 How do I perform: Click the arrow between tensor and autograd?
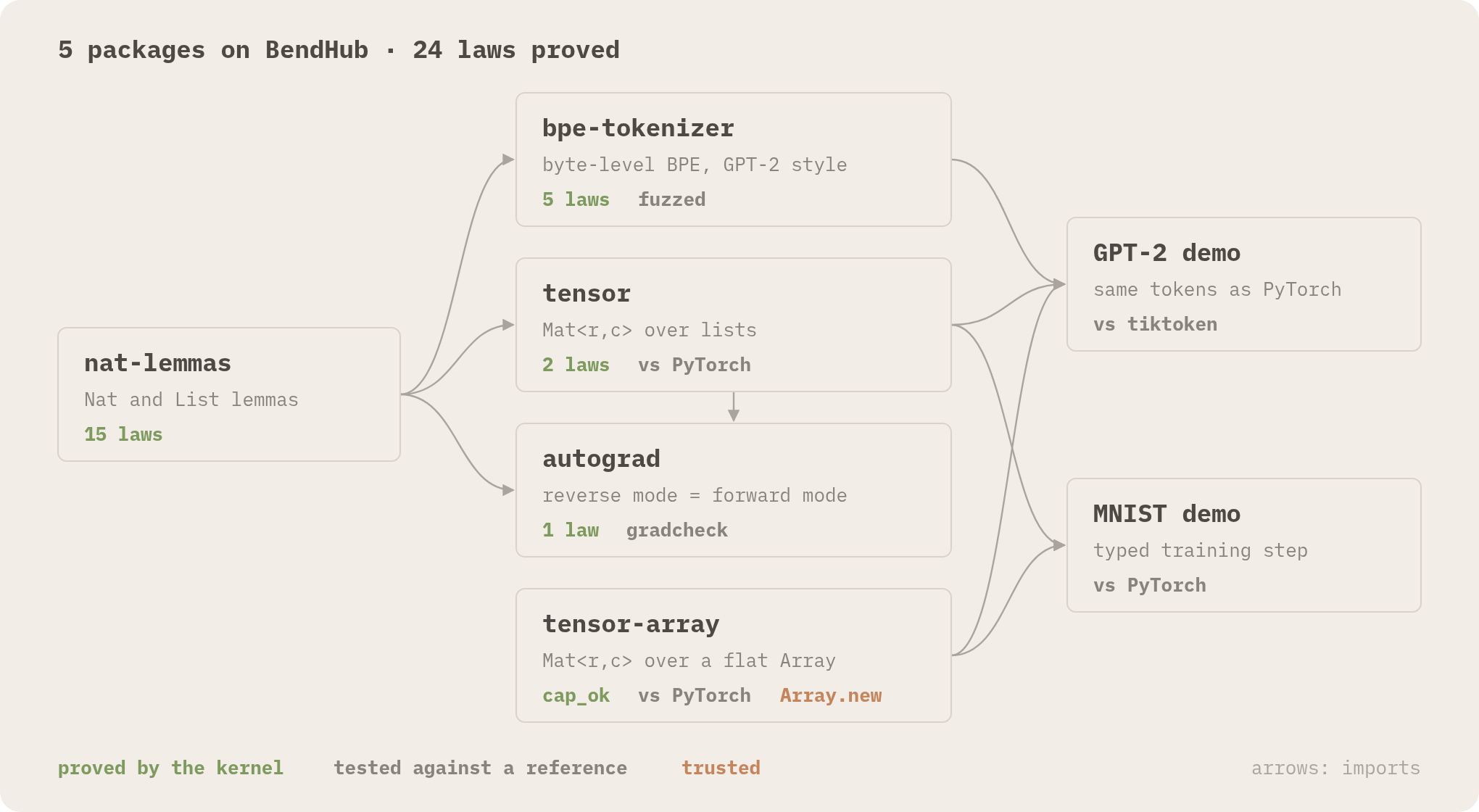[734, 407]
